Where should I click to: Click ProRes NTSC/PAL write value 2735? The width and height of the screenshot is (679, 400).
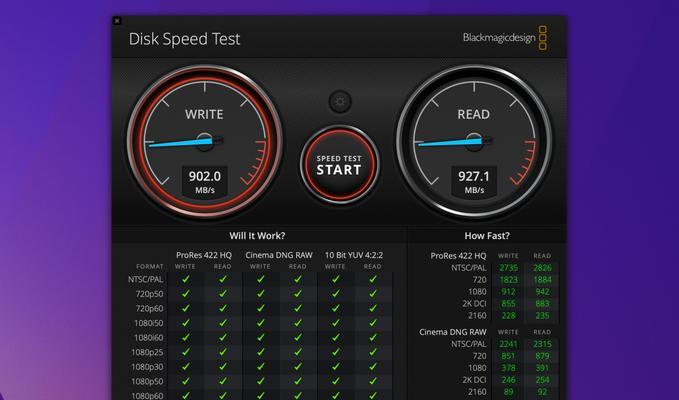[508, 268]
